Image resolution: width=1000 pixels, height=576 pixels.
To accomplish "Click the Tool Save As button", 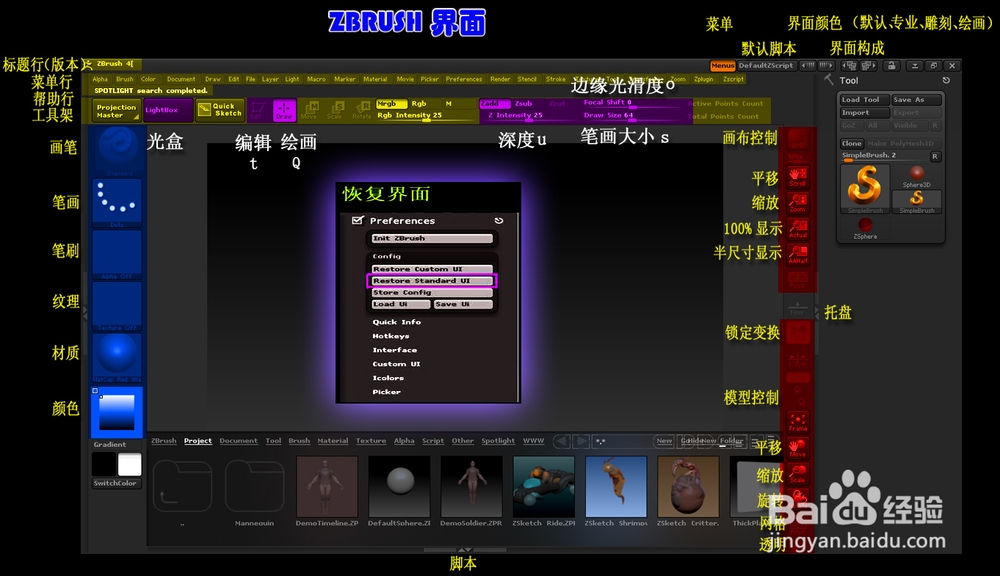I will (x=916, y=100).
